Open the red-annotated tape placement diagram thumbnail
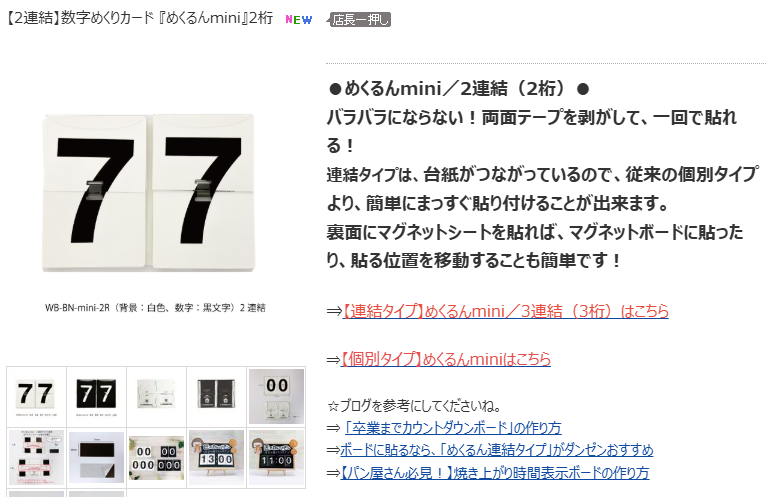This screenshot has height=497, width=781. [x=36, y=457]
